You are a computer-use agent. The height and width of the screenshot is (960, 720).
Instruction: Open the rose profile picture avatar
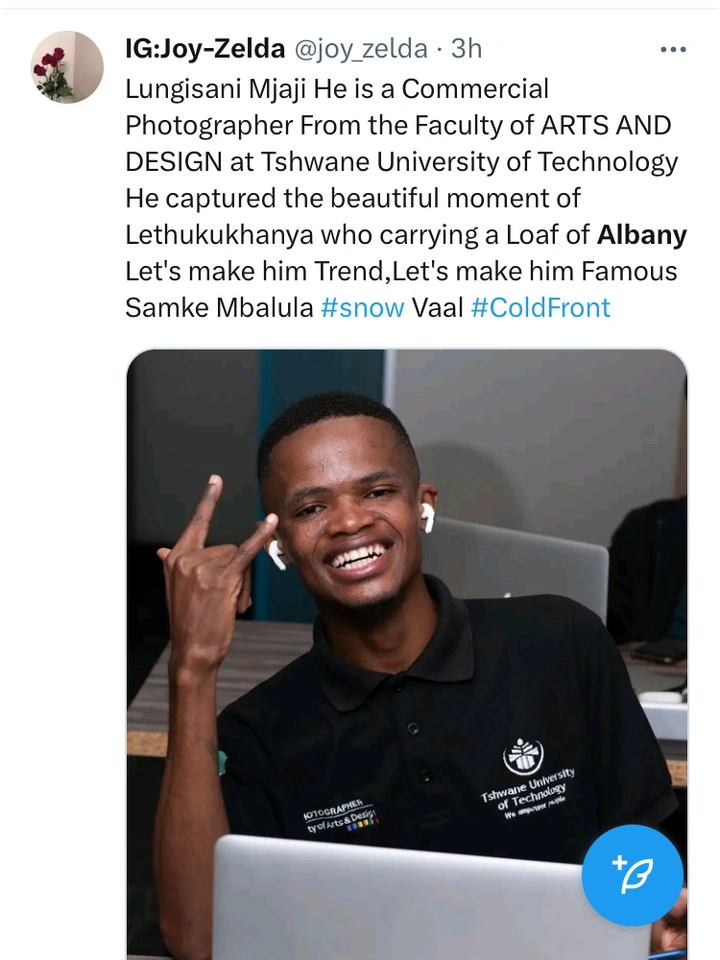(x=67, y=67)
